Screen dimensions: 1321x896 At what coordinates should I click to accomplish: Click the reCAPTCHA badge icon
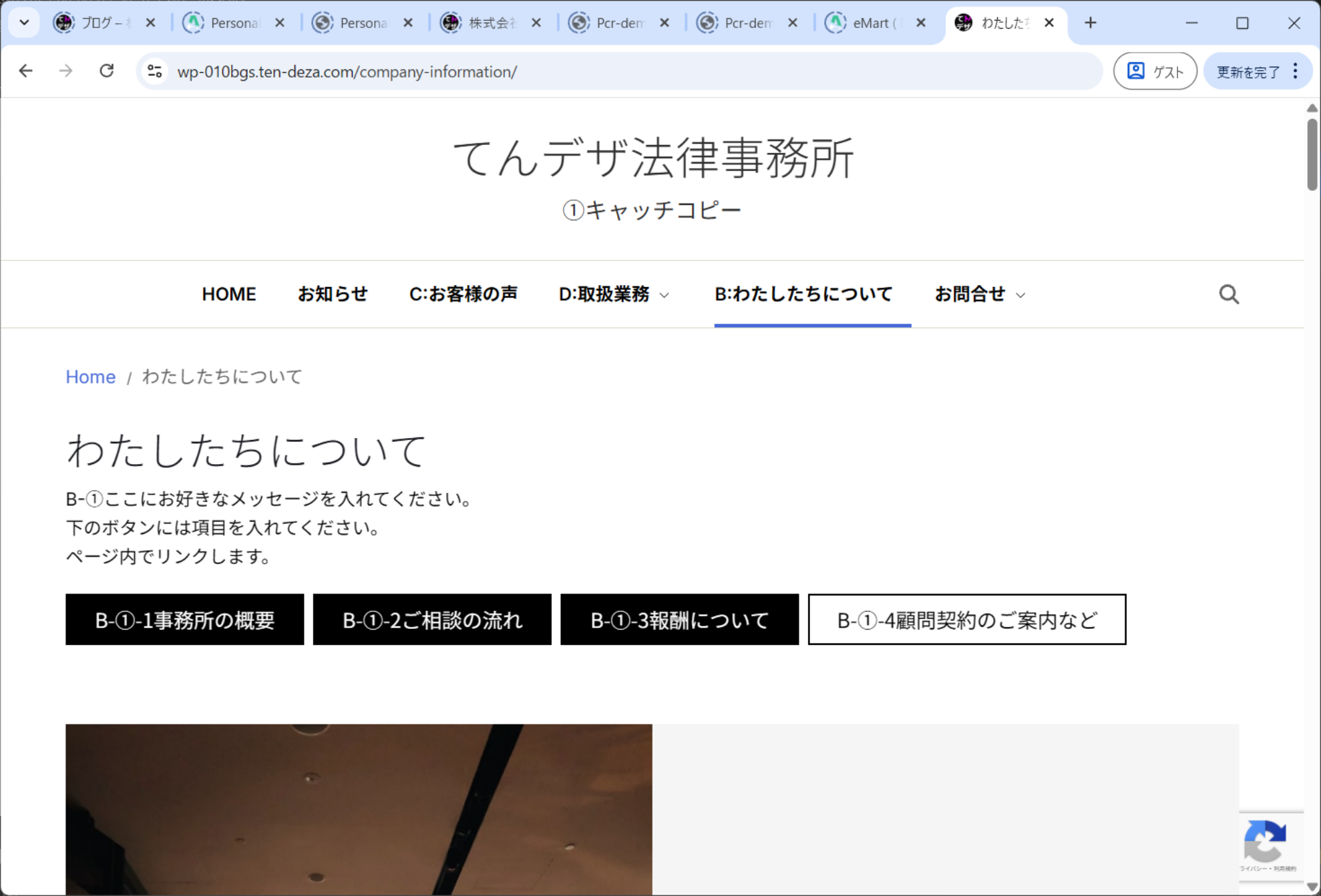click(x=1265, y=841)
